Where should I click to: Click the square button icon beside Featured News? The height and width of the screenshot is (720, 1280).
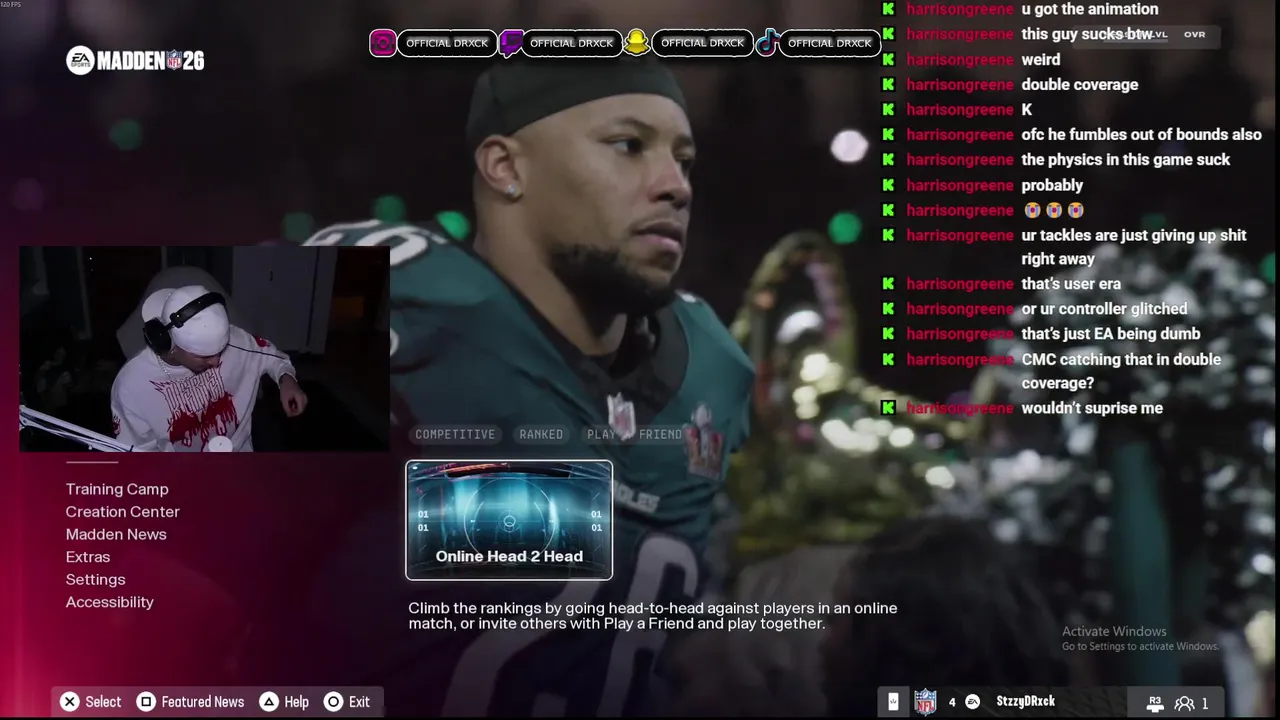[x=146, y=702]
